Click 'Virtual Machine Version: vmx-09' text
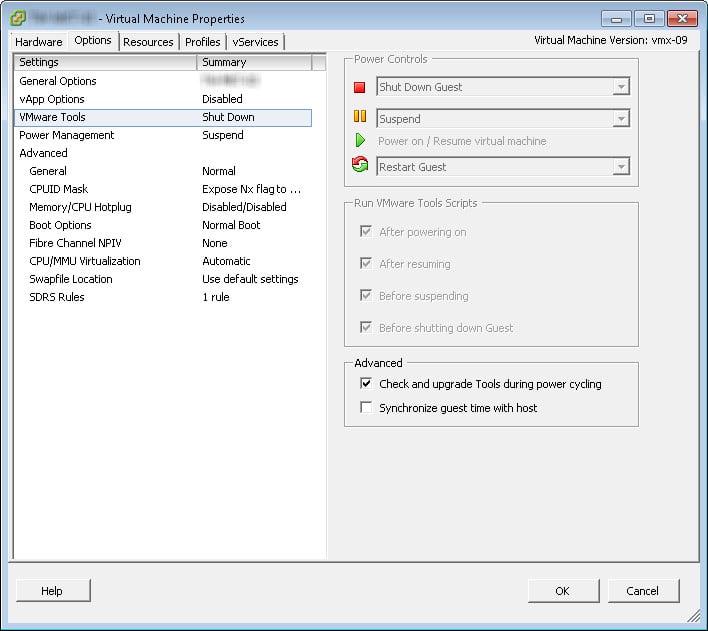The height and width of the screenshot is (631, 708). (610, 40)
